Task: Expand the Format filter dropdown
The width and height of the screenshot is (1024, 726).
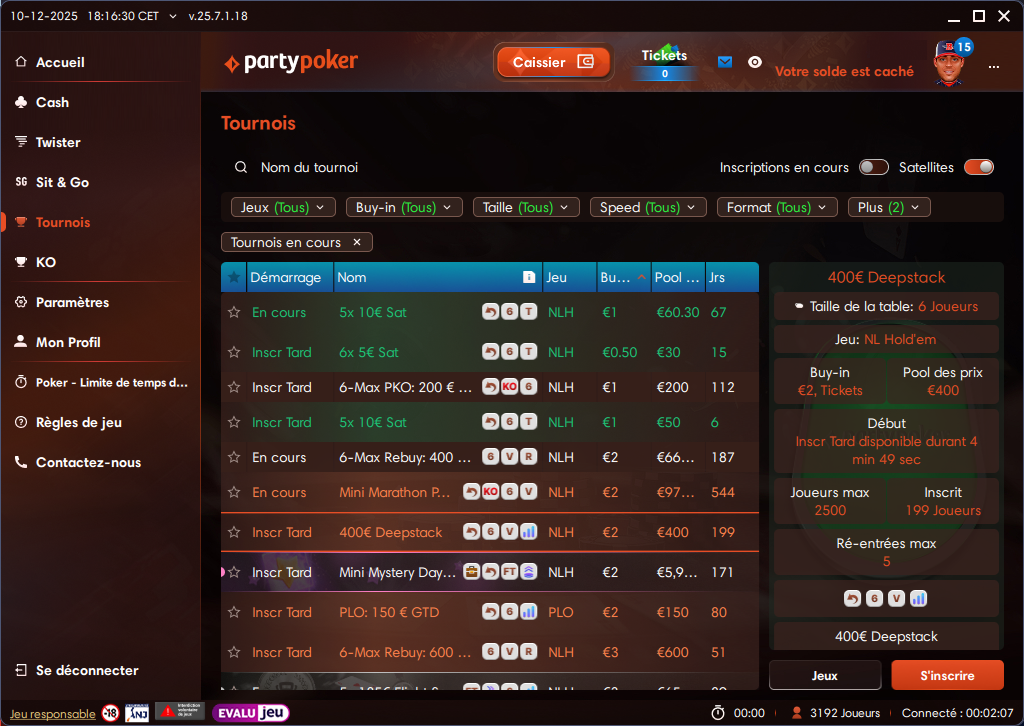Action: 777,207
